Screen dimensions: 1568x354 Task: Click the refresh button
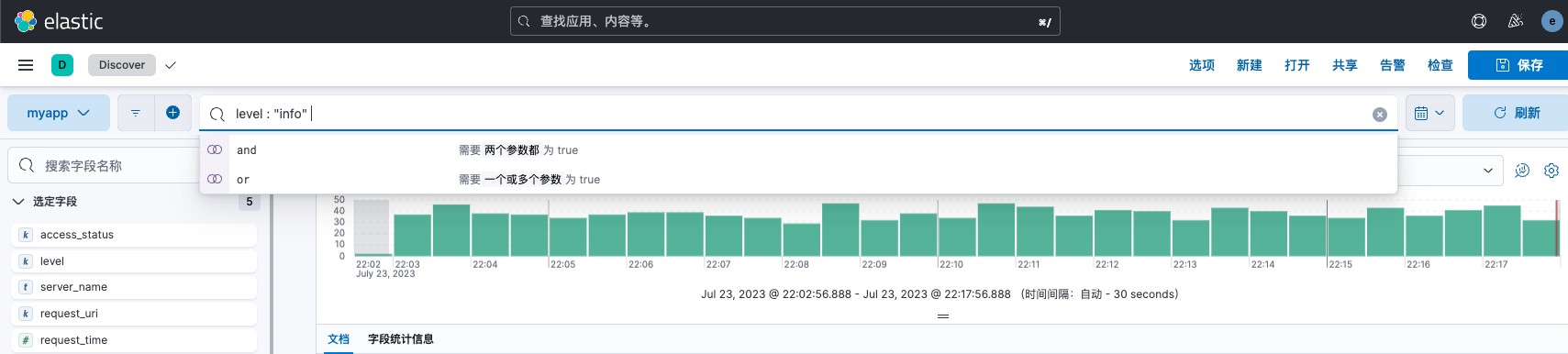[1516, 113]
